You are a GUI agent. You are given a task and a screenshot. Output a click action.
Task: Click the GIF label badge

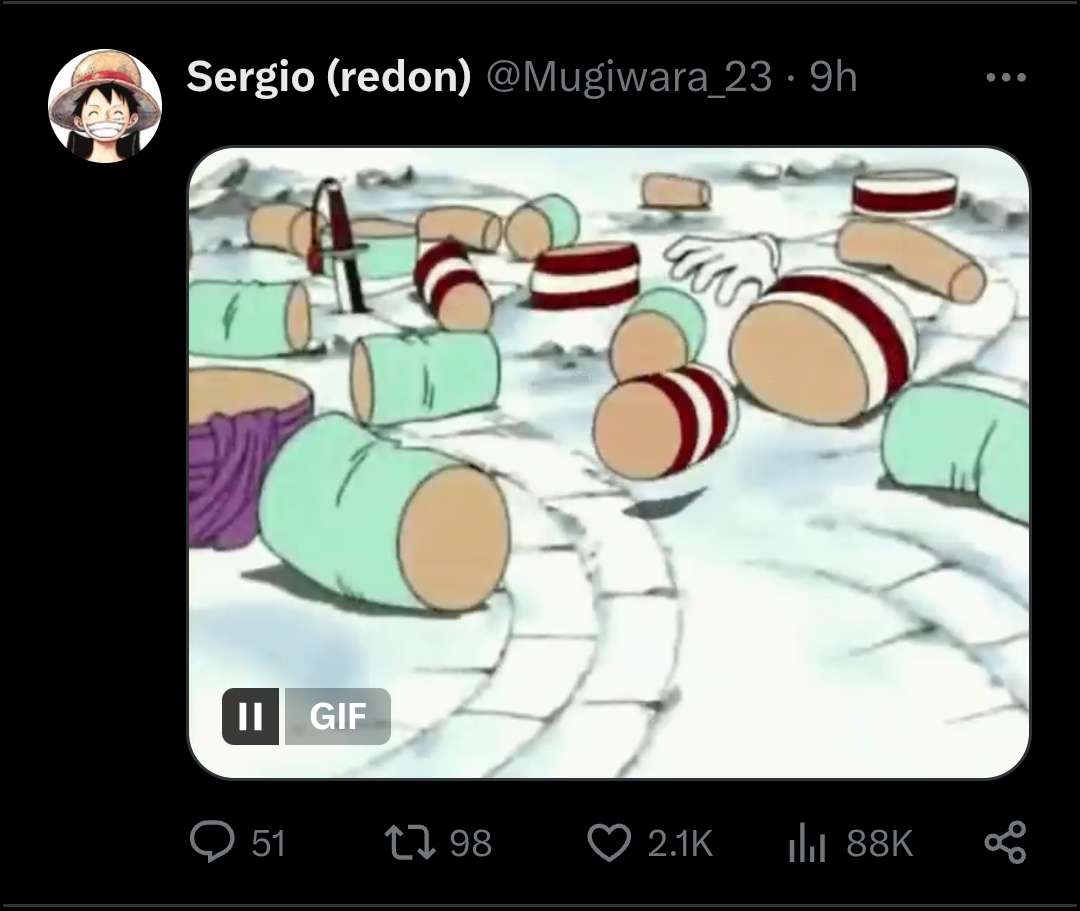point(338,716)
